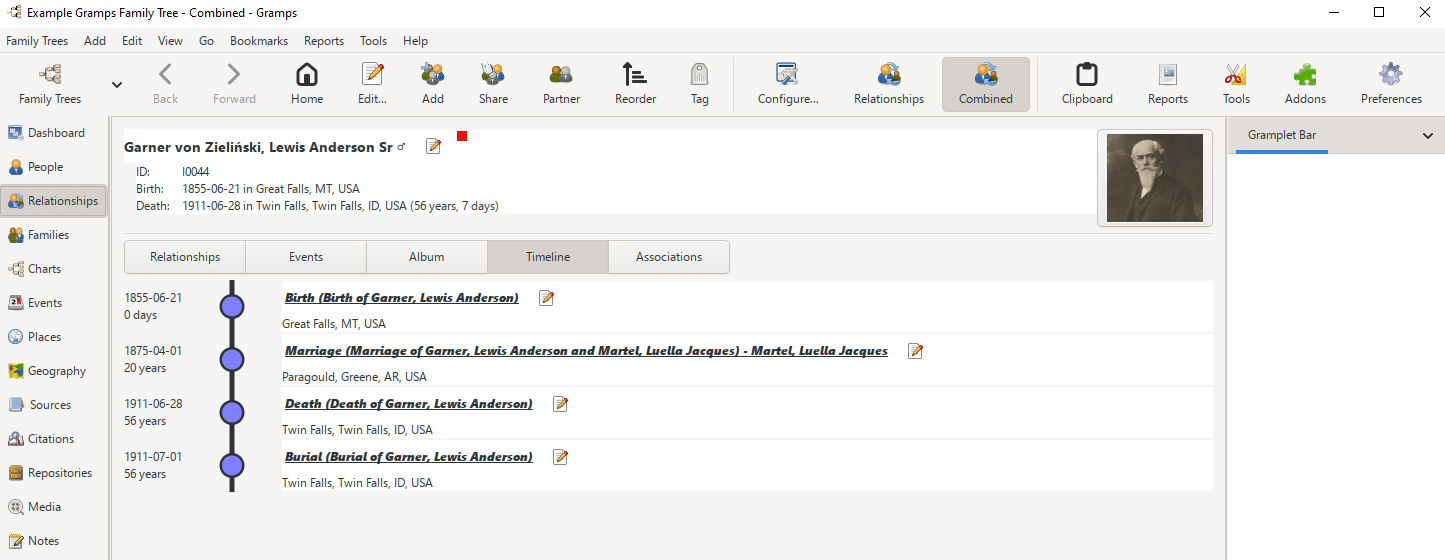Edit person Garner von Zieliński via pencil icon
This screenshot has height=560, width=1445.
coord(434,146)
